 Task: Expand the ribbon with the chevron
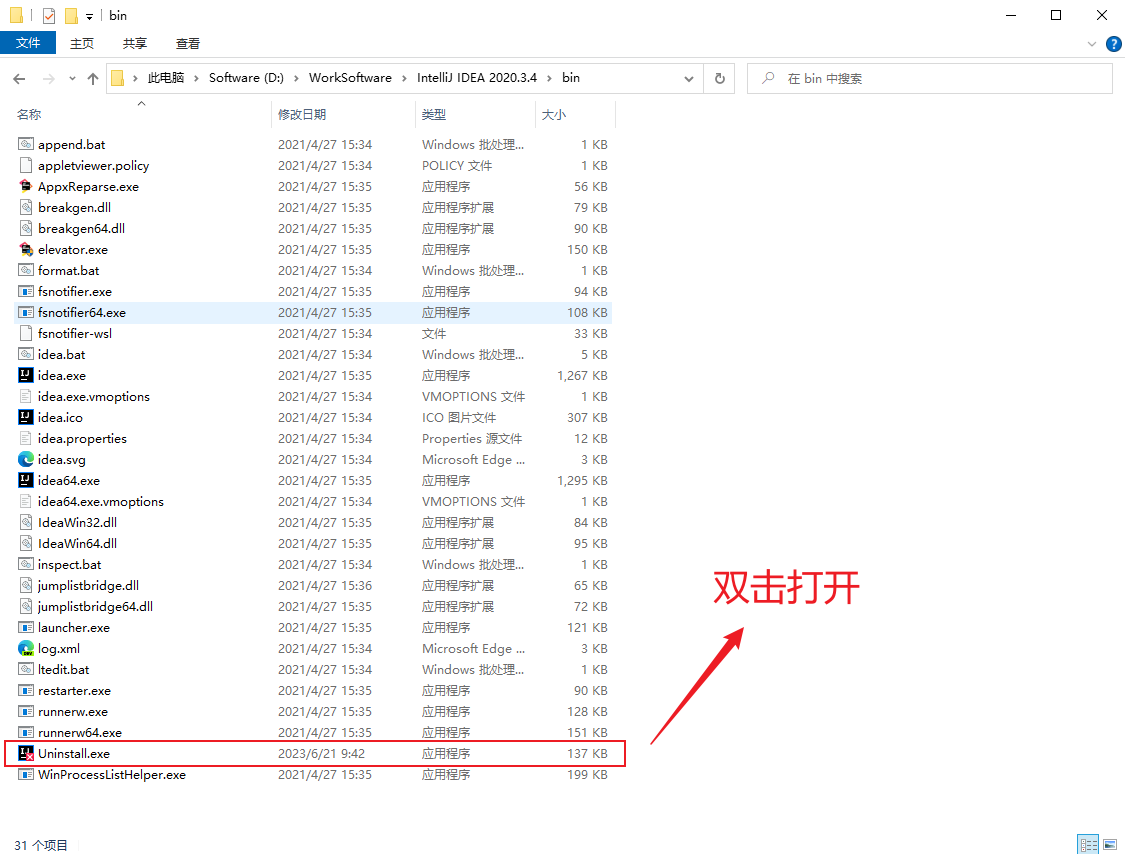pos(1092,44)
